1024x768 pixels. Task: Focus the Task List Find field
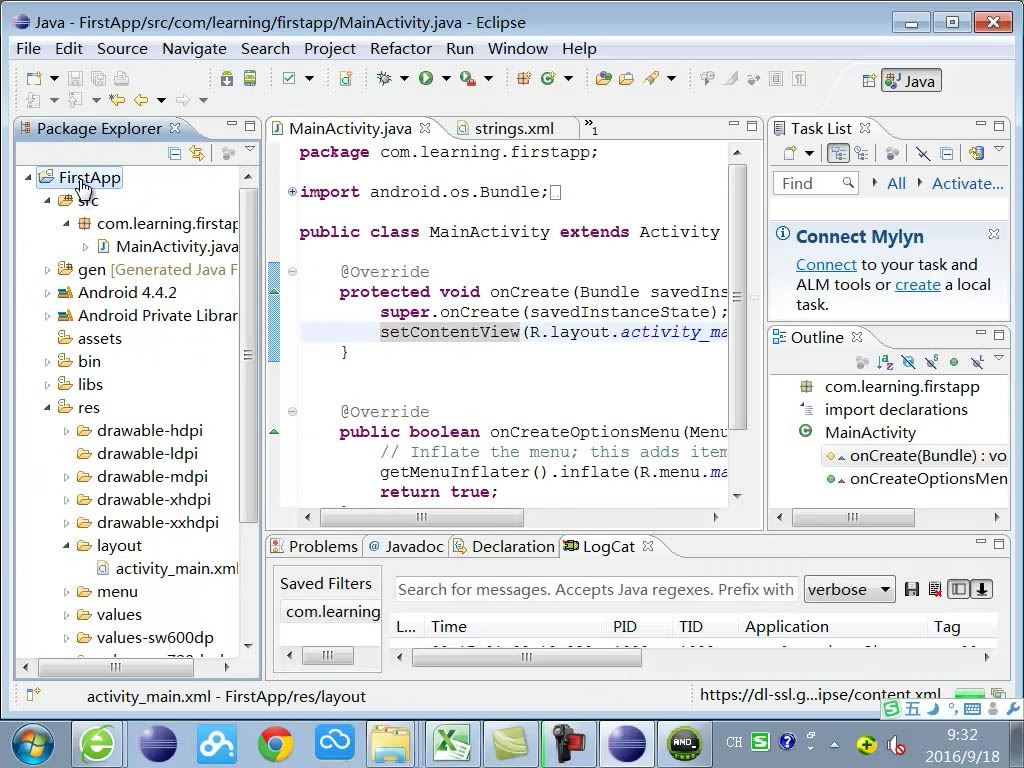point(816,184)
